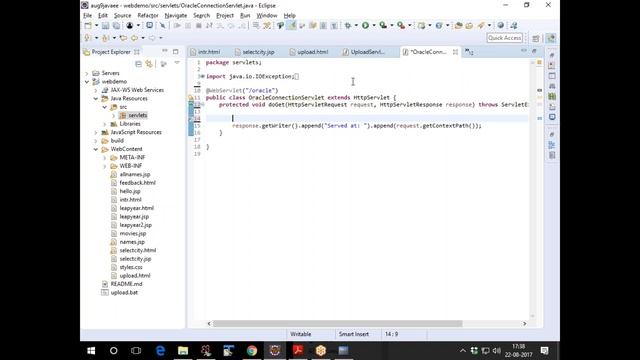Viewport: 640px width, 360px height.
Task: Open the Project Explorer View Menu
Action: click(x=177, y=63)
